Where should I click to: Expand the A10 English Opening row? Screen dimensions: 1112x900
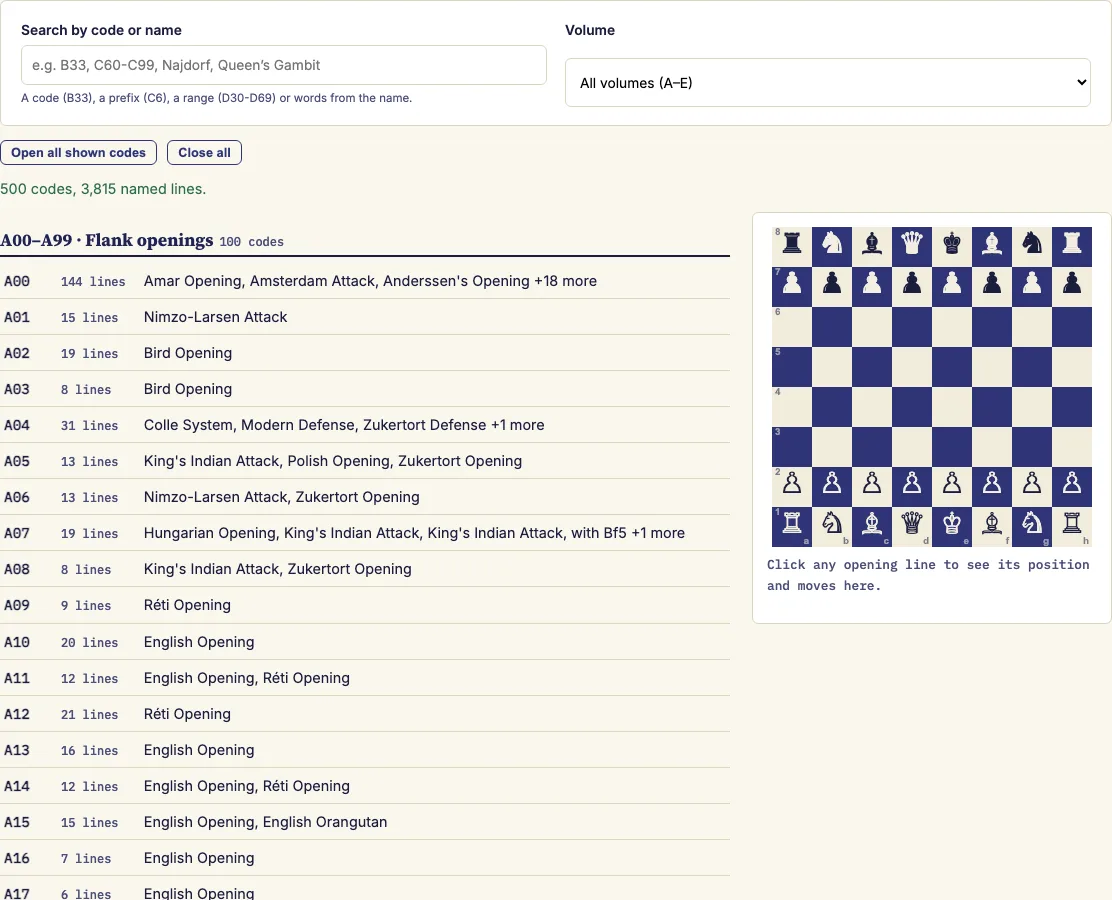pyautogui.click(x=365, y=642)
